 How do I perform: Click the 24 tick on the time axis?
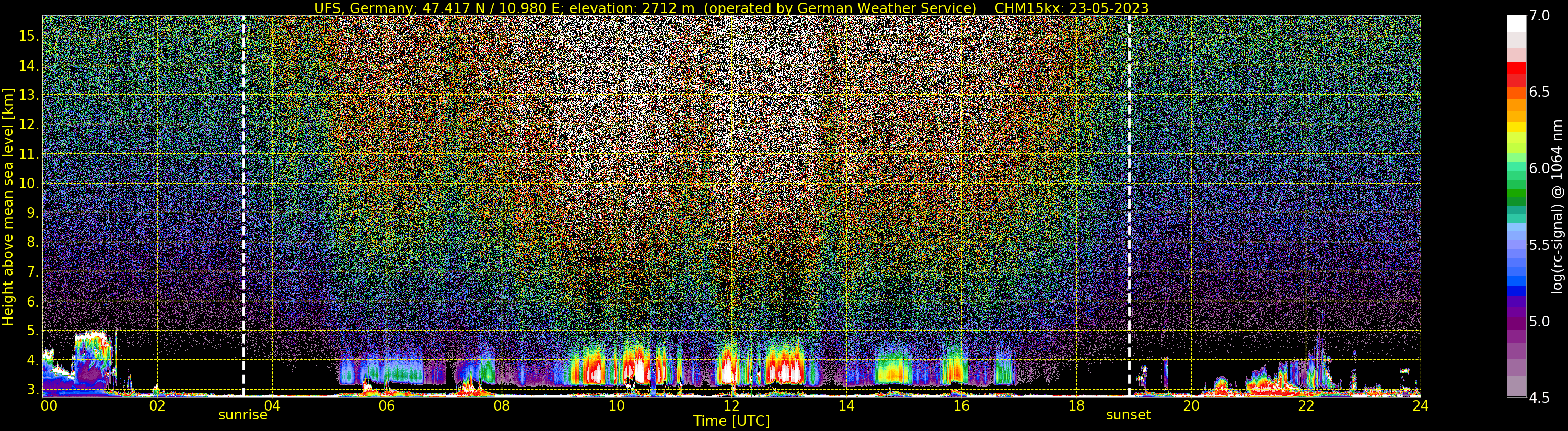pos(1420,405)
